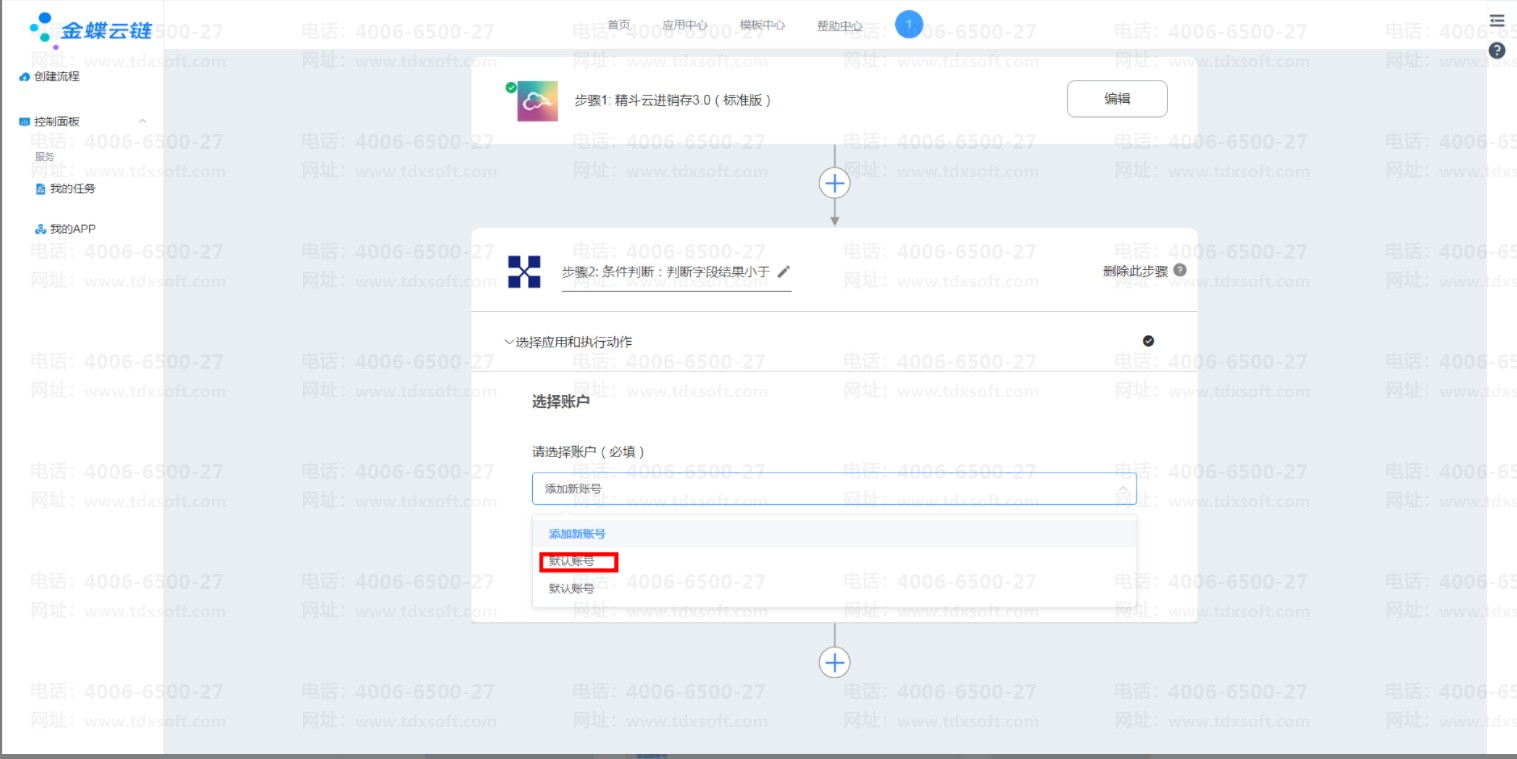Open 我的APP in the sidebar
Screen dimensions: 1517x759
(72, 229)
